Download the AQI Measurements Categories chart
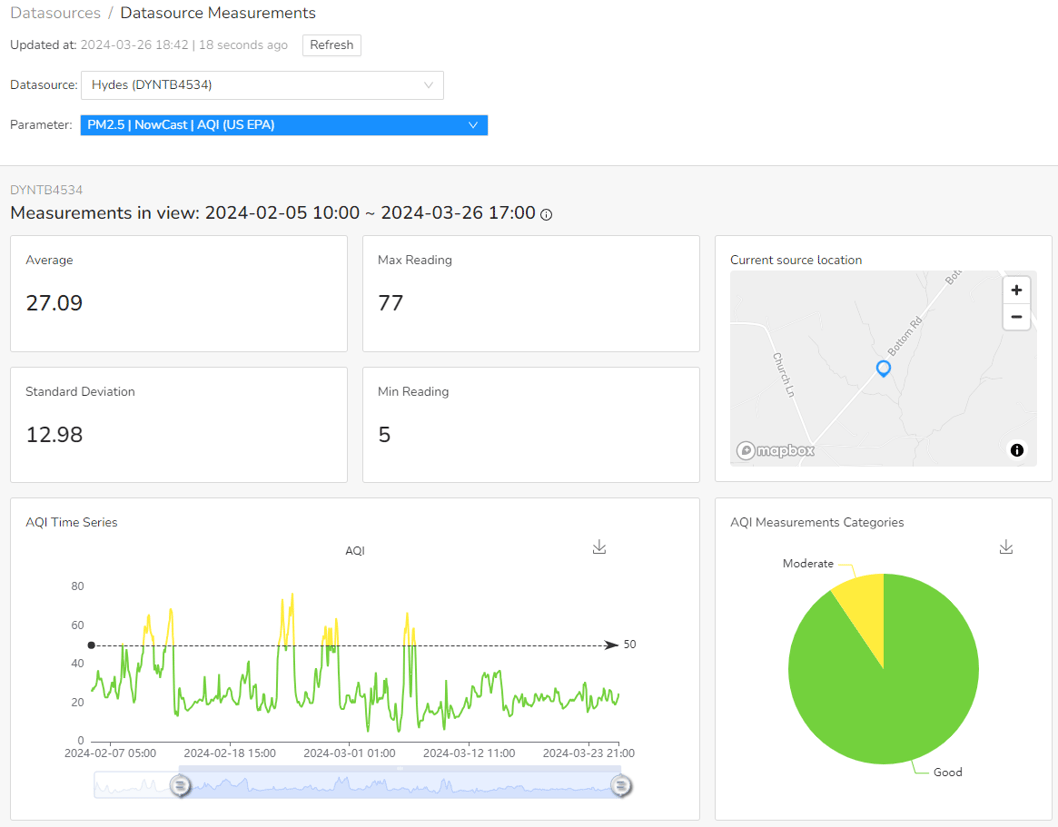The image size is (1058, 827). click(1006, 547)
